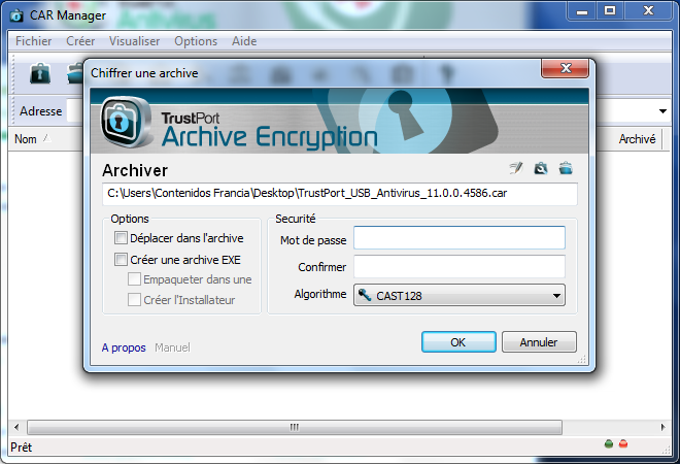Image resolution: width=680 pixels, height=464 pixels.
Task: Expand the Adresse bar dropdown arrow
Action: point(663,111)
